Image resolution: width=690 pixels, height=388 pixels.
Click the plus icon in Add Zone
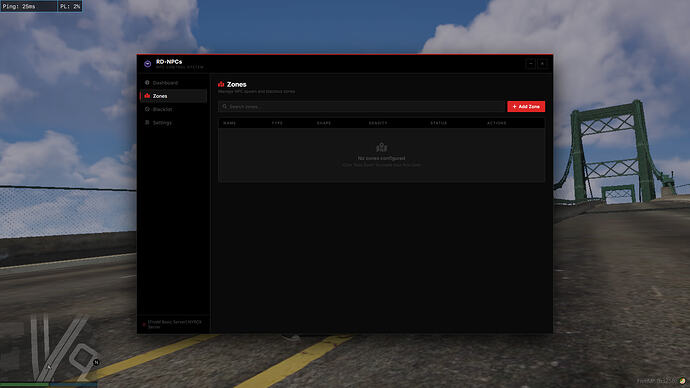pos(514,106)
